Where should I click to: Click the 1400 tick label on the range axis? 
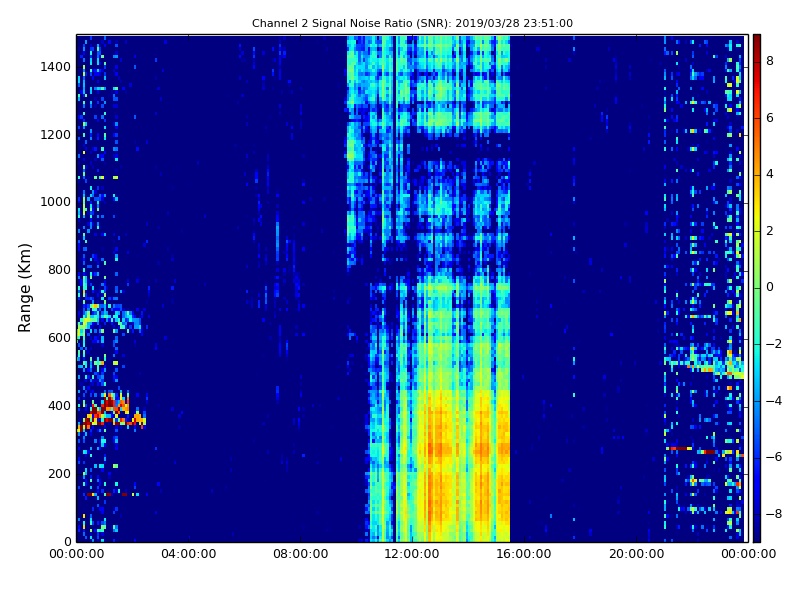click(x=56, y=67)
